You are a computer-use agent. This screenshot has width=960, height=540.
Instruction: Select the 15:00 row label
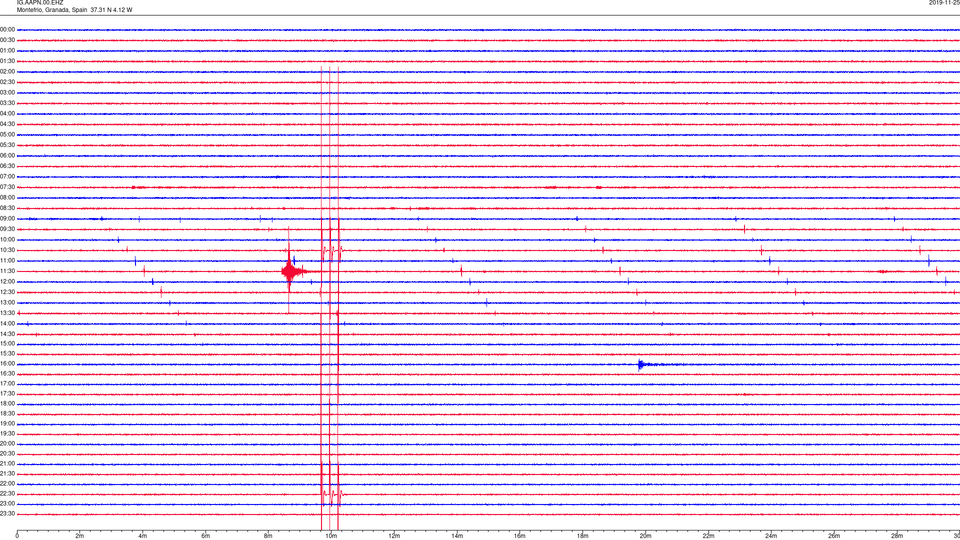7,343
